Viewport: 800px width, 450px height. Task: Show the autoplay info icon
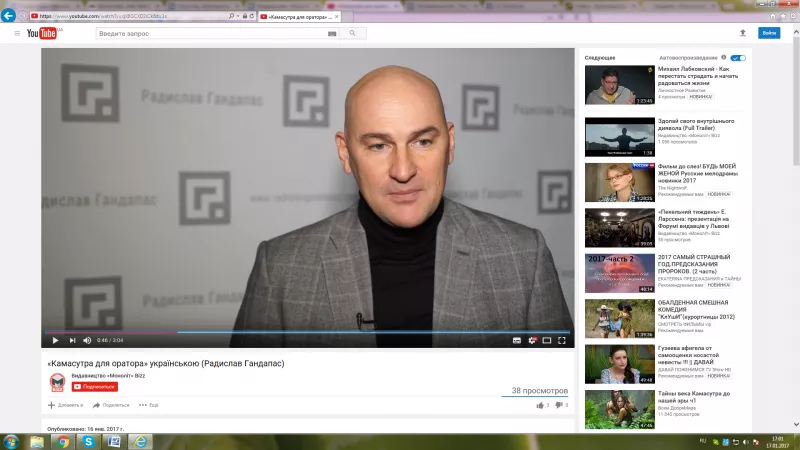[x=723, y=57]
